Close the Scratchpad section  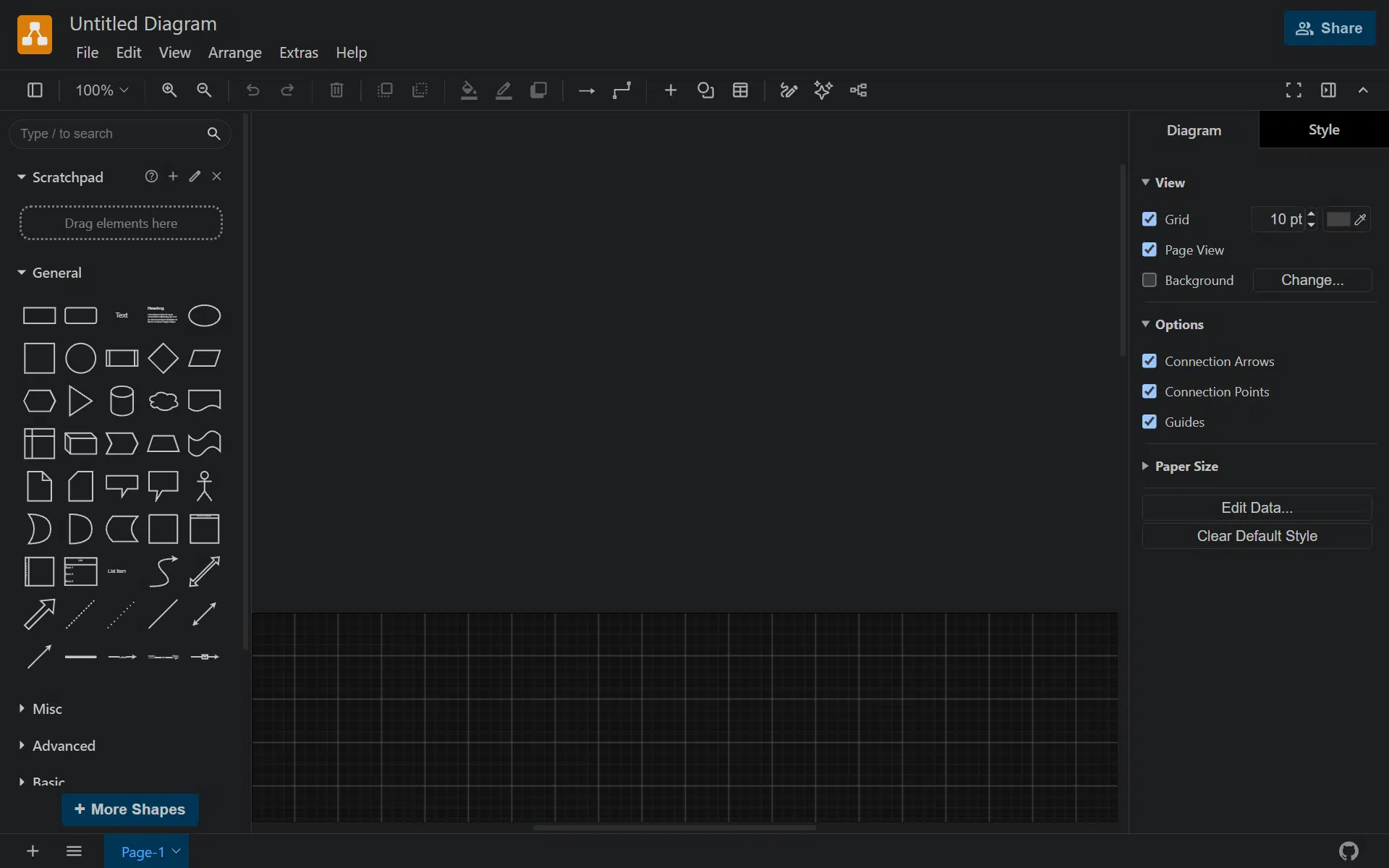coord(216,176)
